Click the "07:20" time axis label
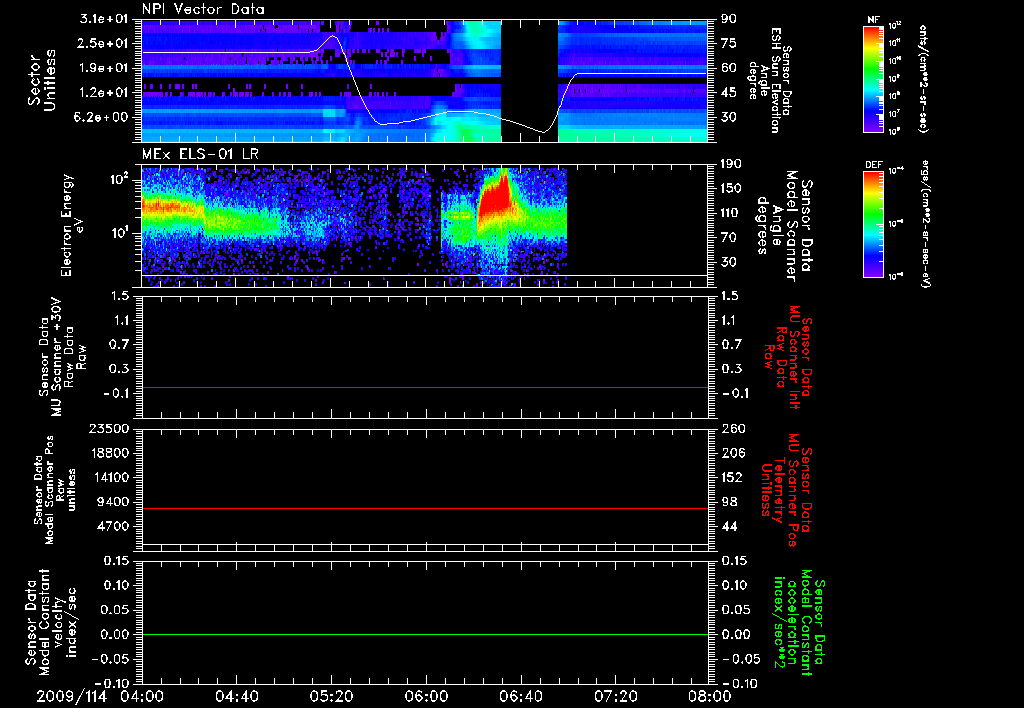Screen dimensions: 1024x708 [x=615, y=696]
